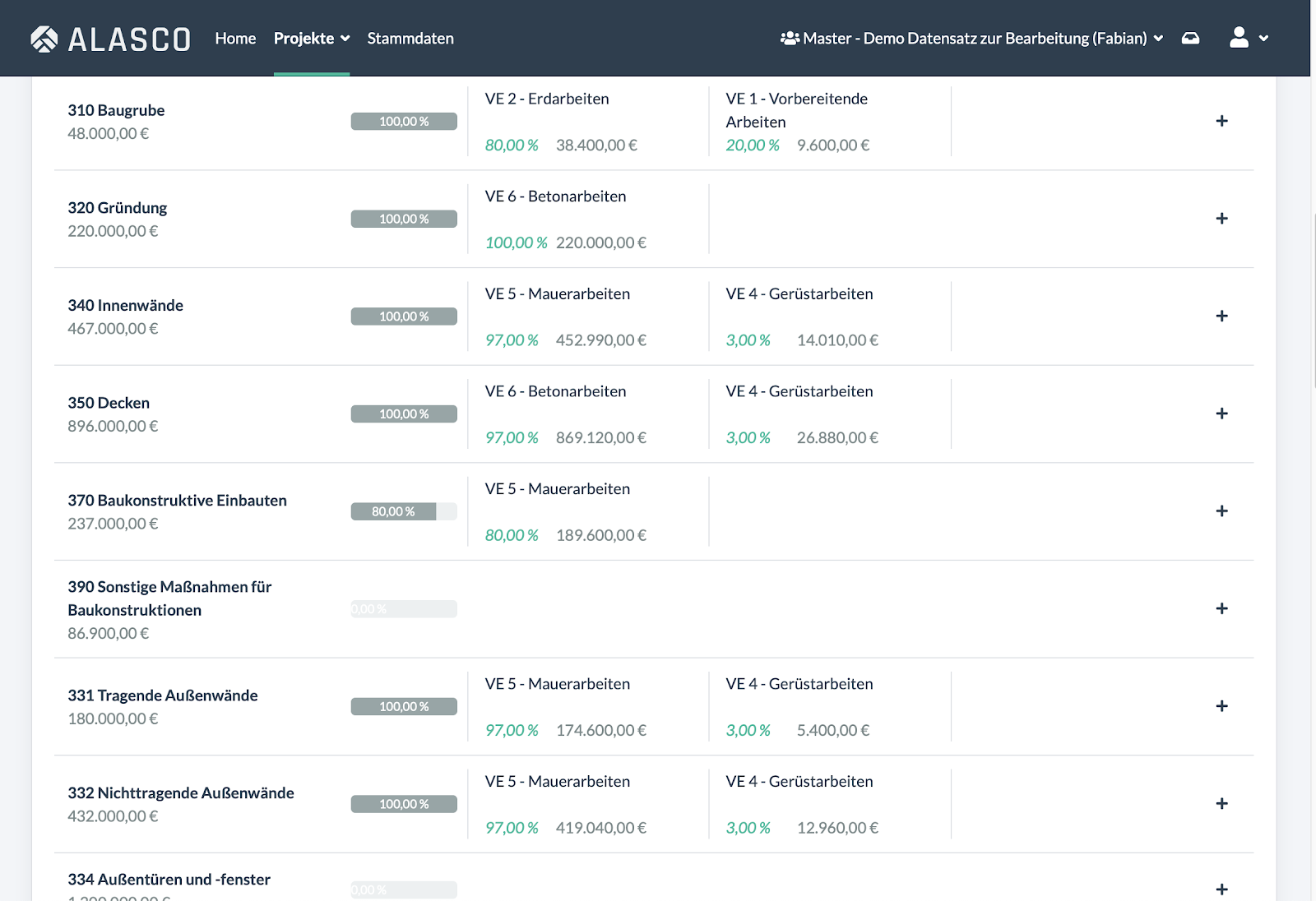
Task: Go to Home in navigation
Action: (235, 39)
